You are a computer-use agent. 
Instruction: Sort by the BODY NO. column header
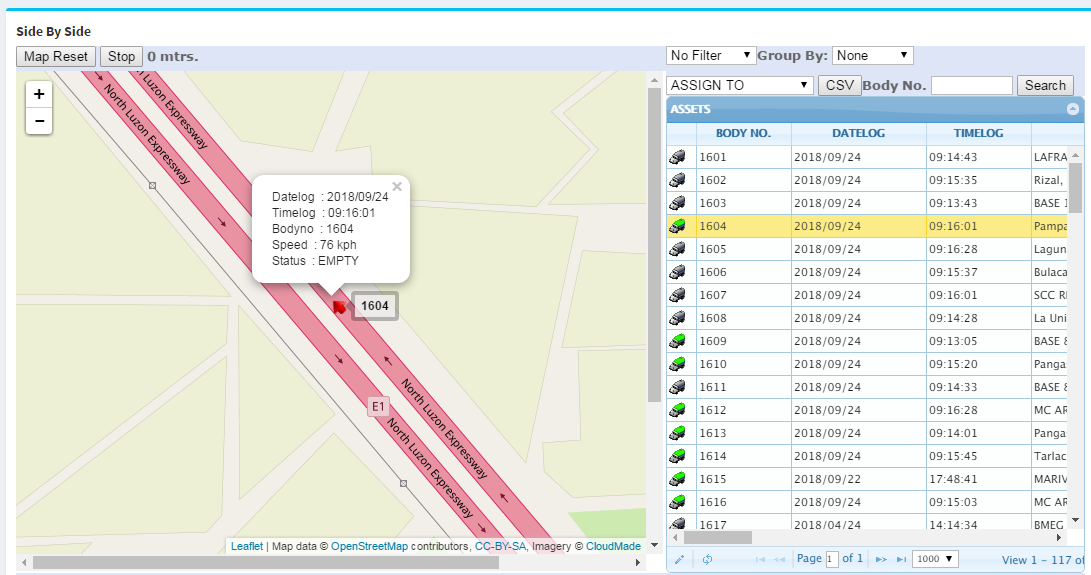(x=742, y=133)
